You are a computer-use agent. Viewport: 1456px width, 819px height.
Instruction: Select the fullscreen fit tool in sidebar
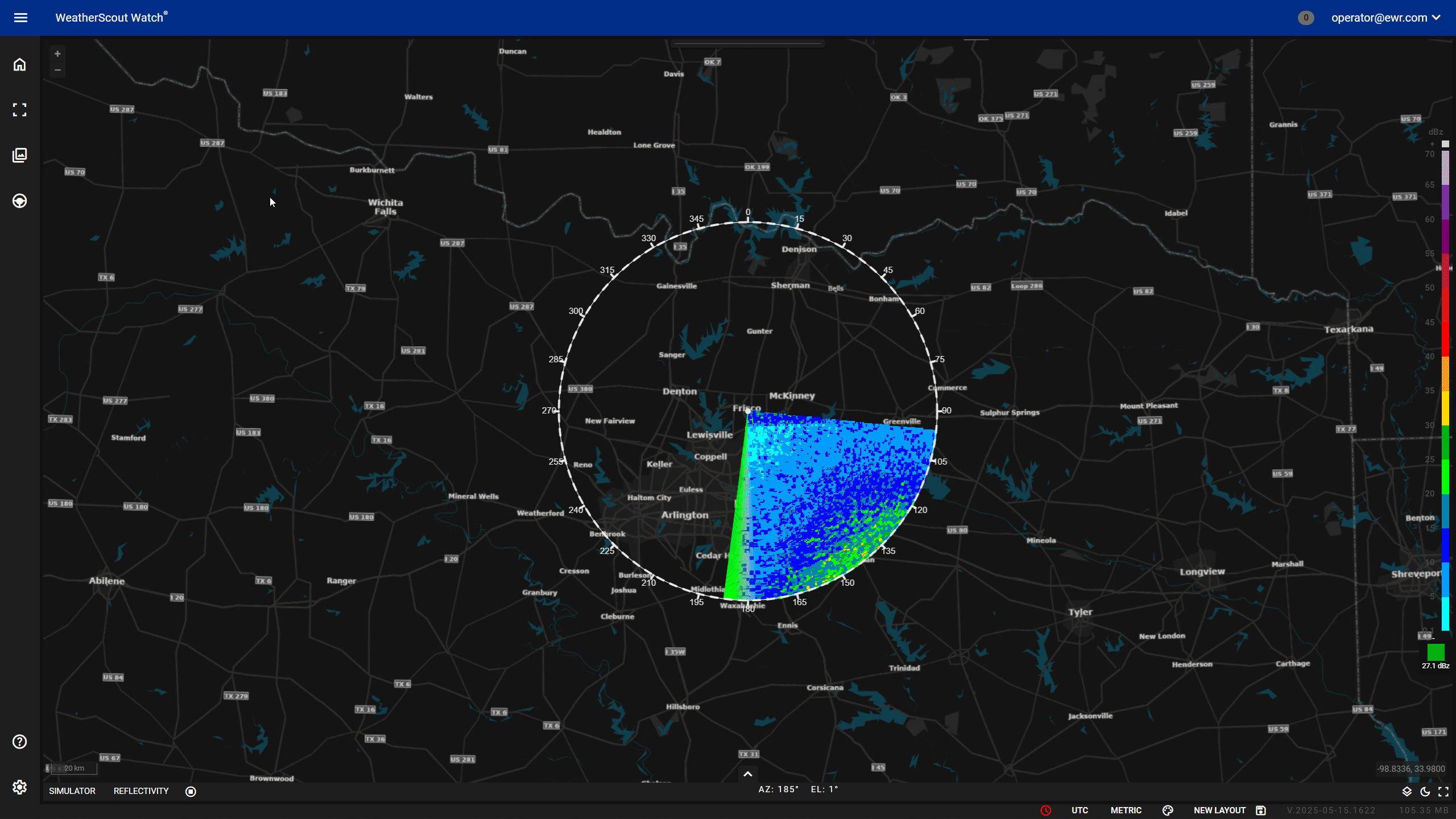point(19,110)
